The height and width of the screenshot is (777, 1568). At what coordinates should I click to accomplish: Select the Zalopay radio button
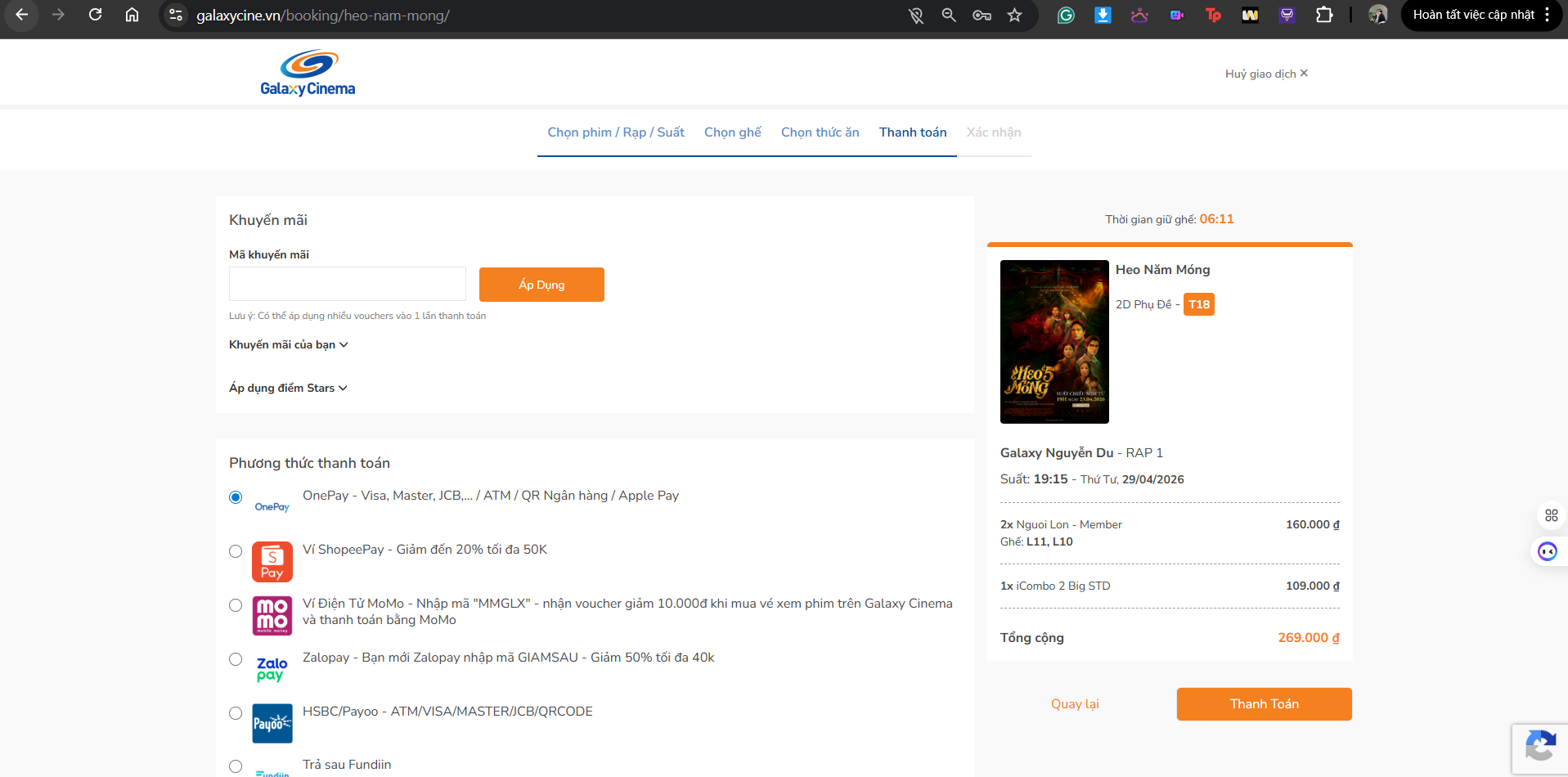236,659
